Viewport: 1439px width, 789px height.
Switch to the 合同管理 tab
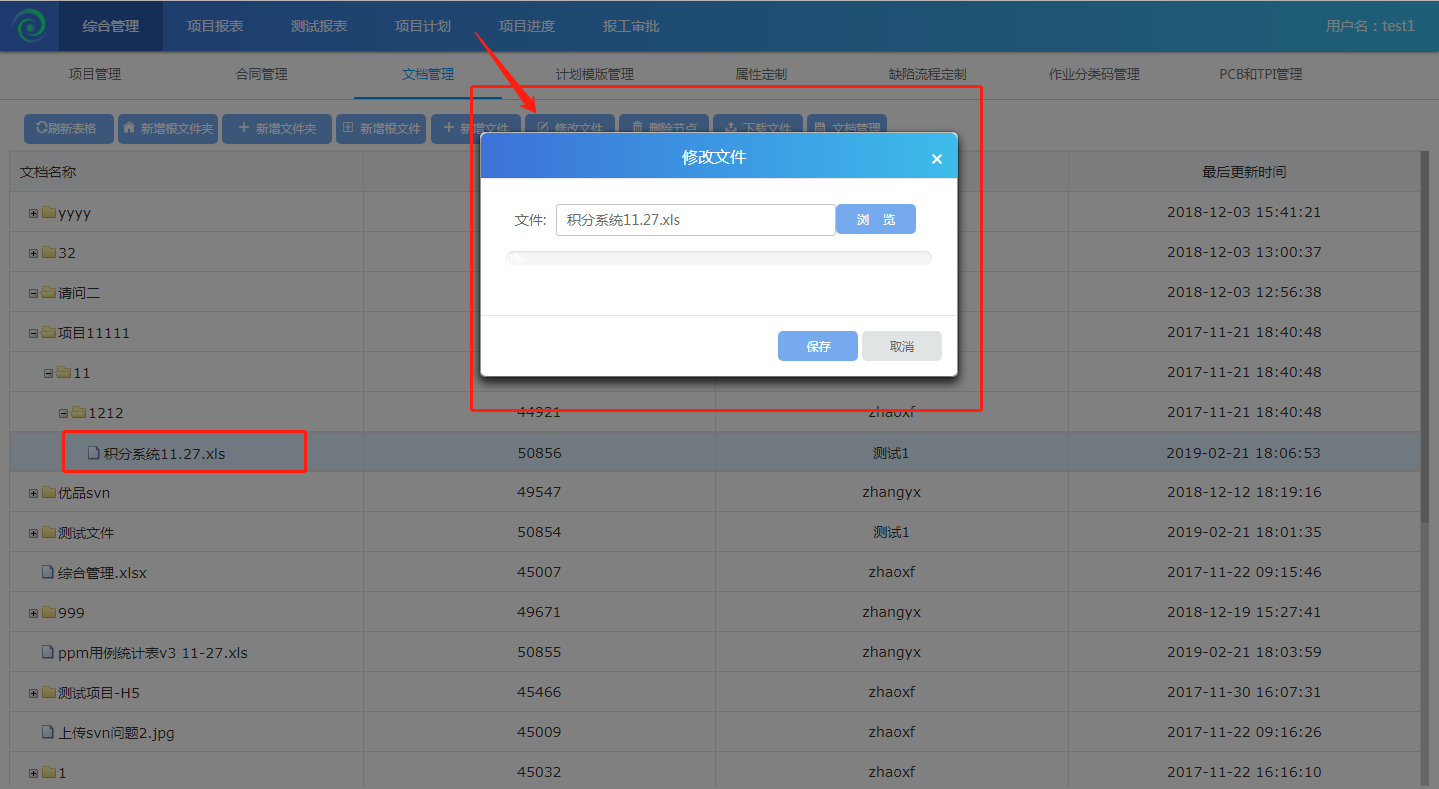pyautogui.click(x=261, y=74)
